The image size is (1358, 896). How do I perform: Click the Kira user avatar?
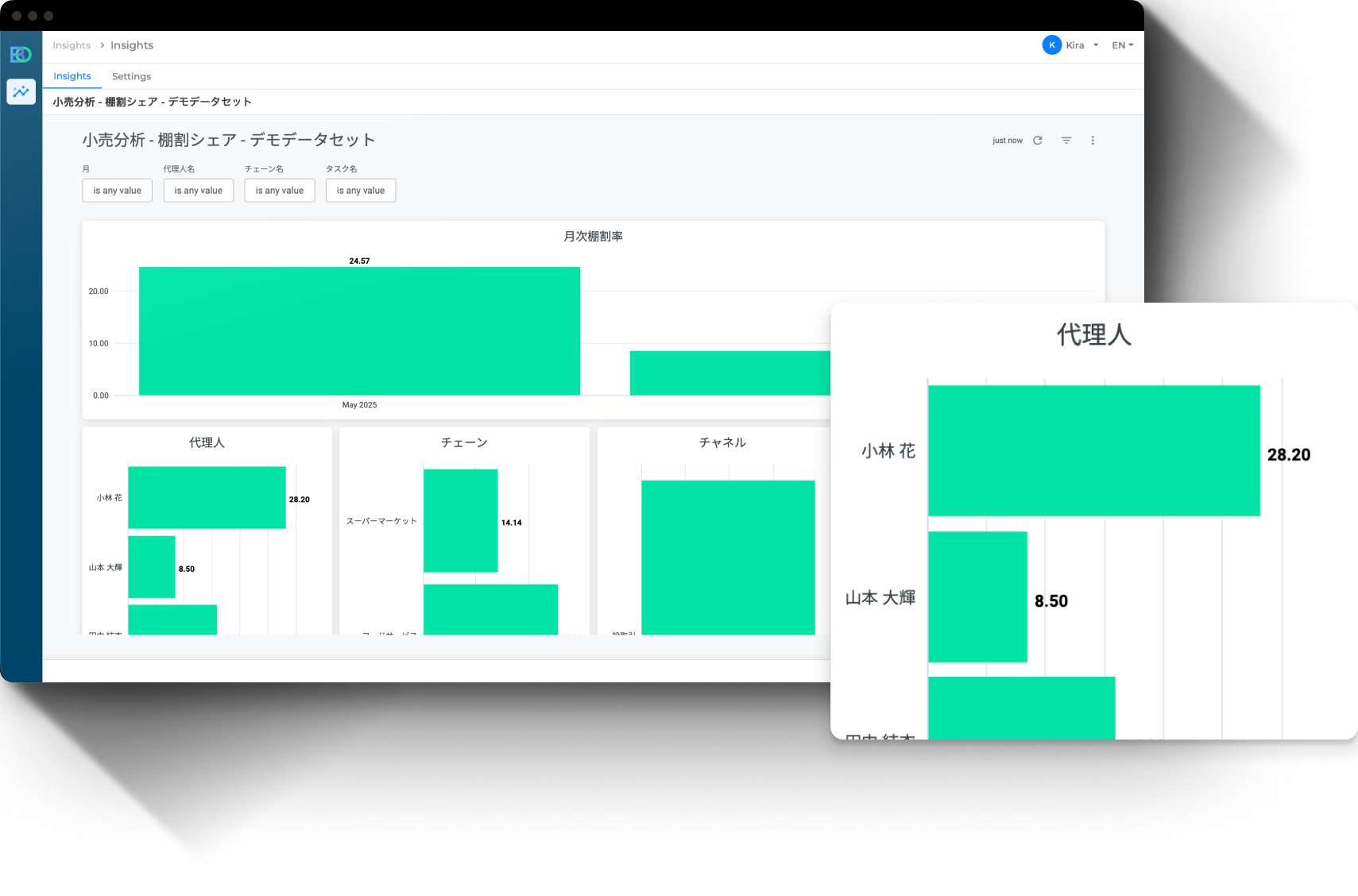(1051, 45)
